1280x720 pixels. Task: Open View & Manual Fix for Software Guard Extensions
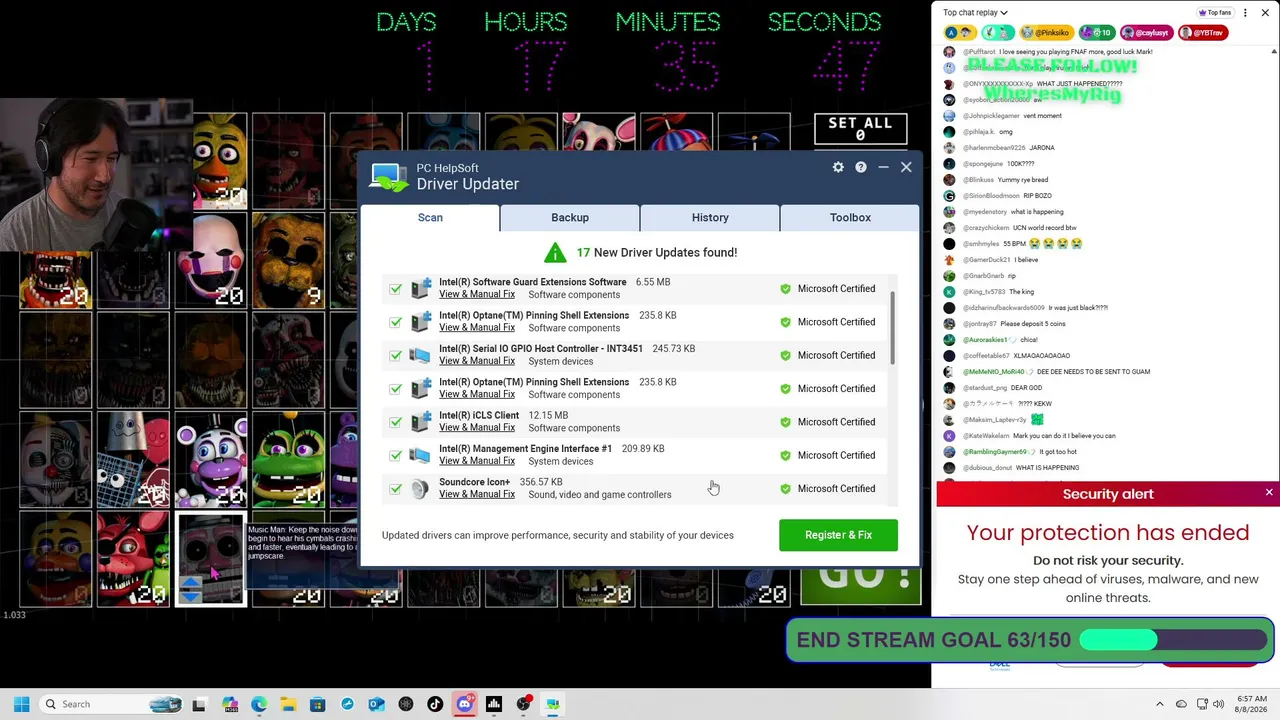click(477, 294)
